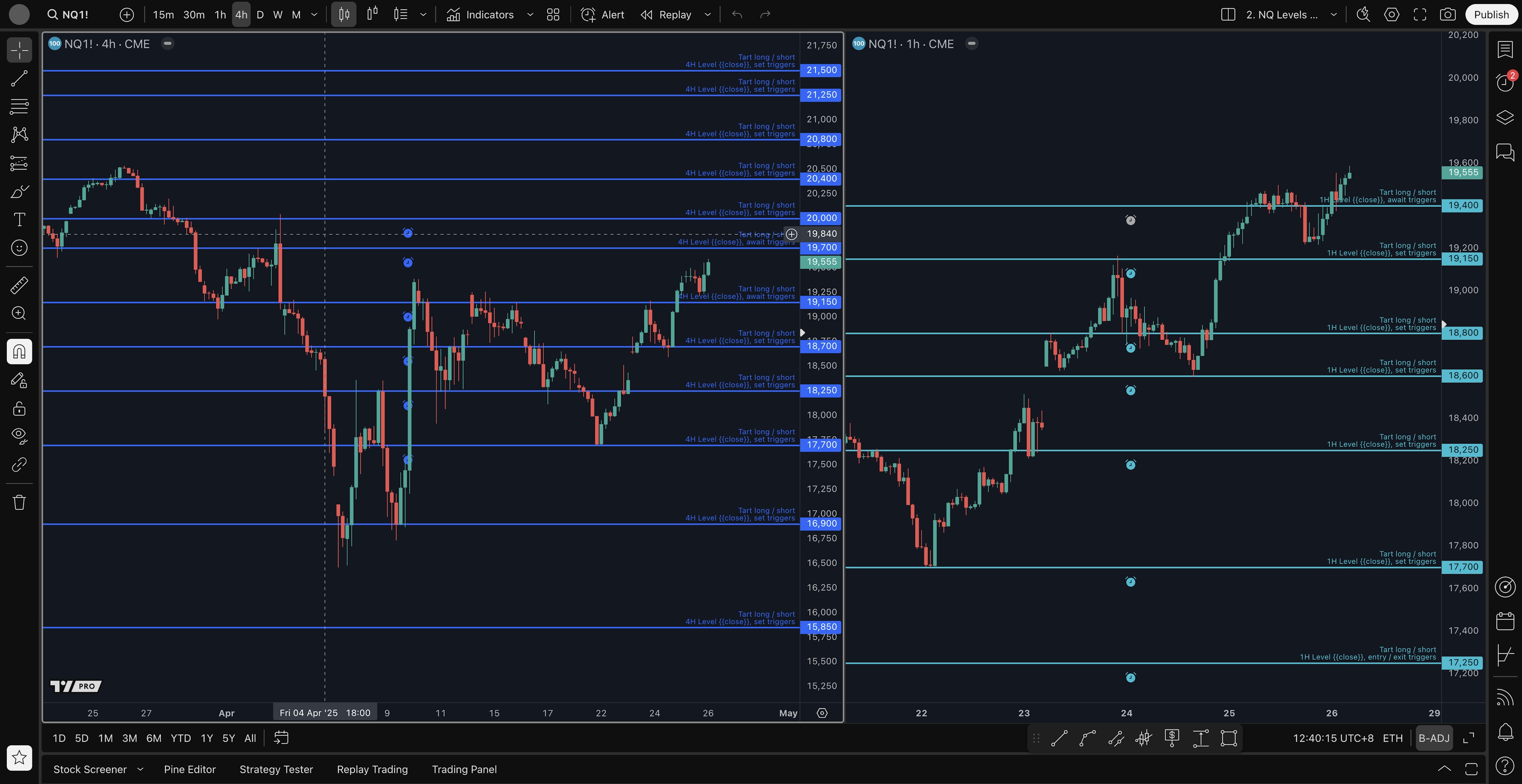Switch to the Strategy Tester tab

coord(276,769)
